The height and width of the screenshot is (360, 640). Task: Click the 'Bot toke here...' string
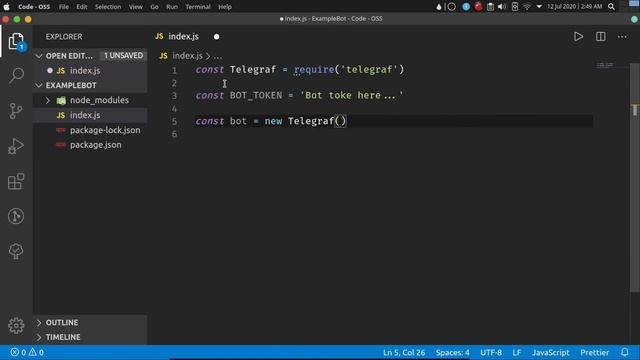351,95
